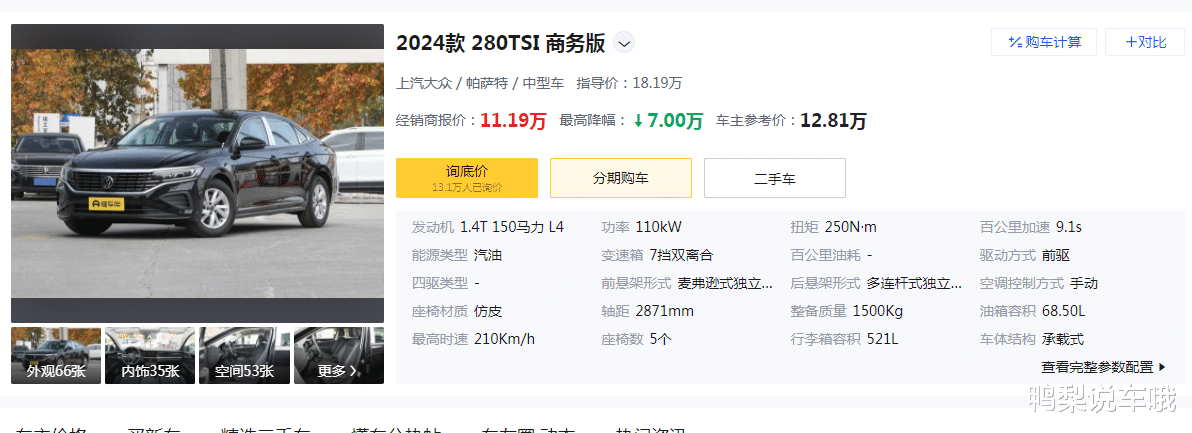Screen dimensions: 1192x433
Task: Open 查看完整参数配置 full specs link
Action: point(1103,367)
